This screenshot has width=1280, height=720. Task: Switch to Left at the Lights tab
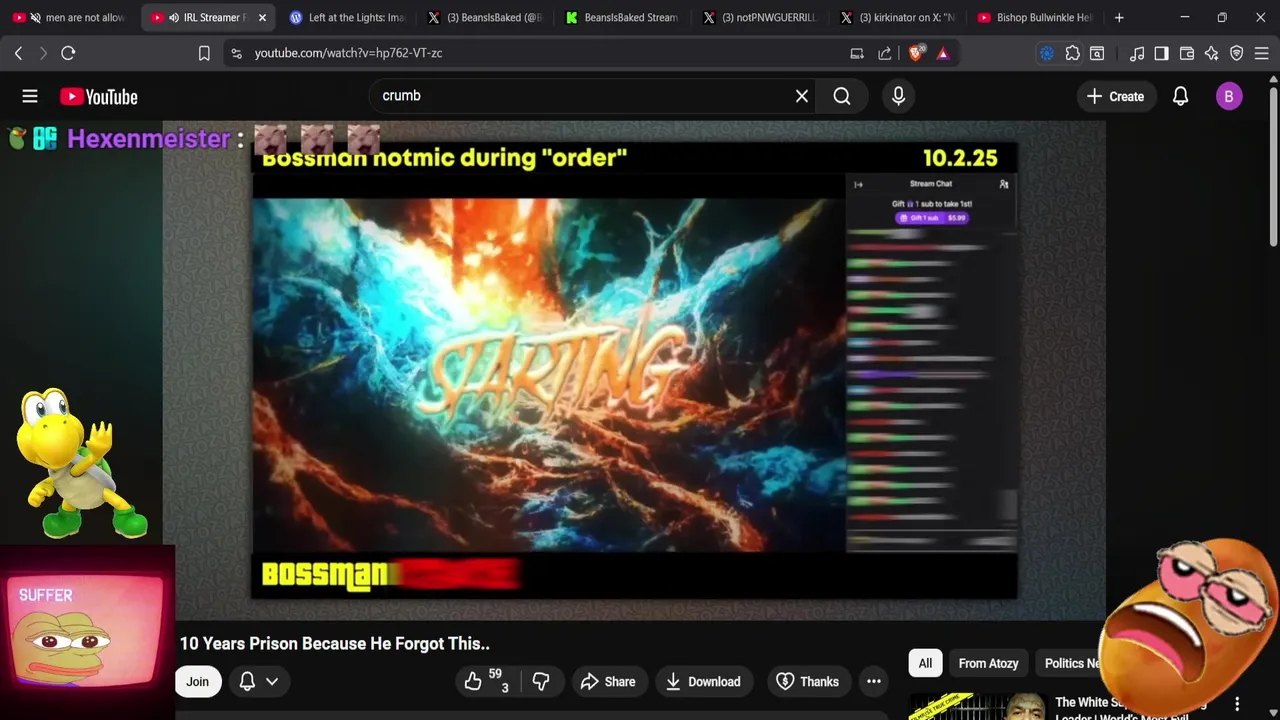point(346,17)
